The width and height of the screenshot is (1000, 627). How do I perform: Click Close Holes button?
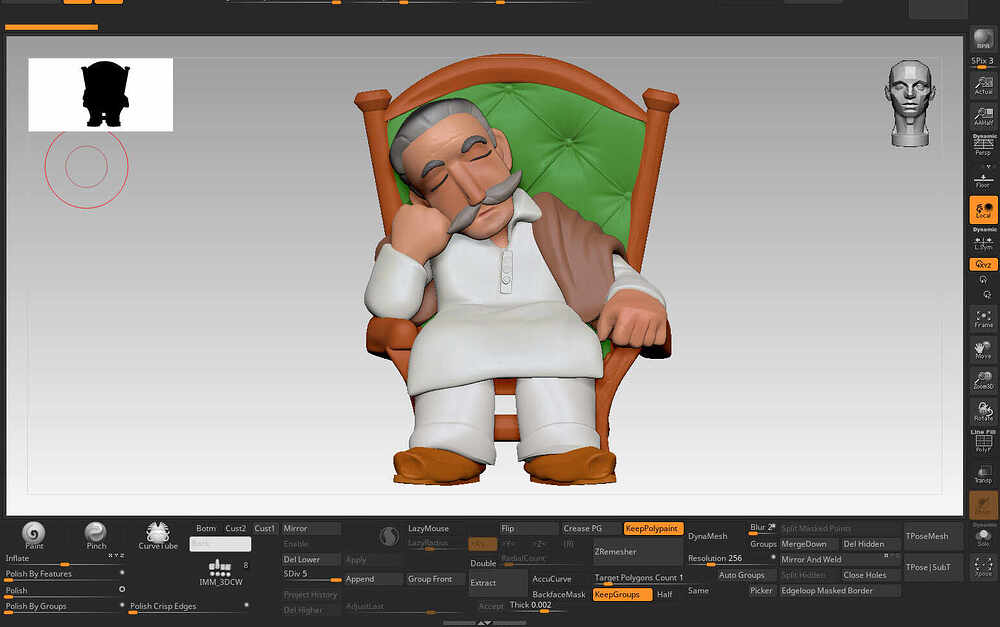point(871,575)
